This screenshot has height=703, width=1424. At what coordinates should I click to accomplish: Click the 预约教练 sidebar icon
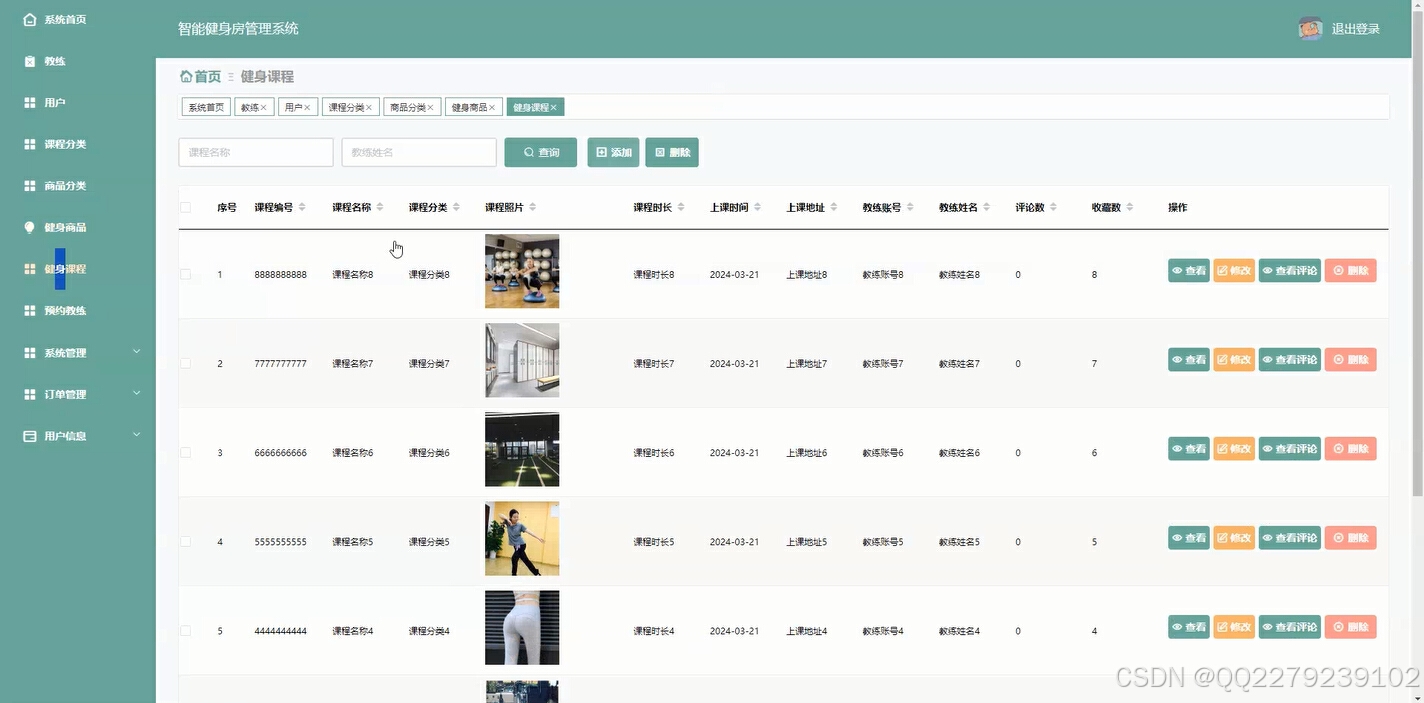[27, 310]
